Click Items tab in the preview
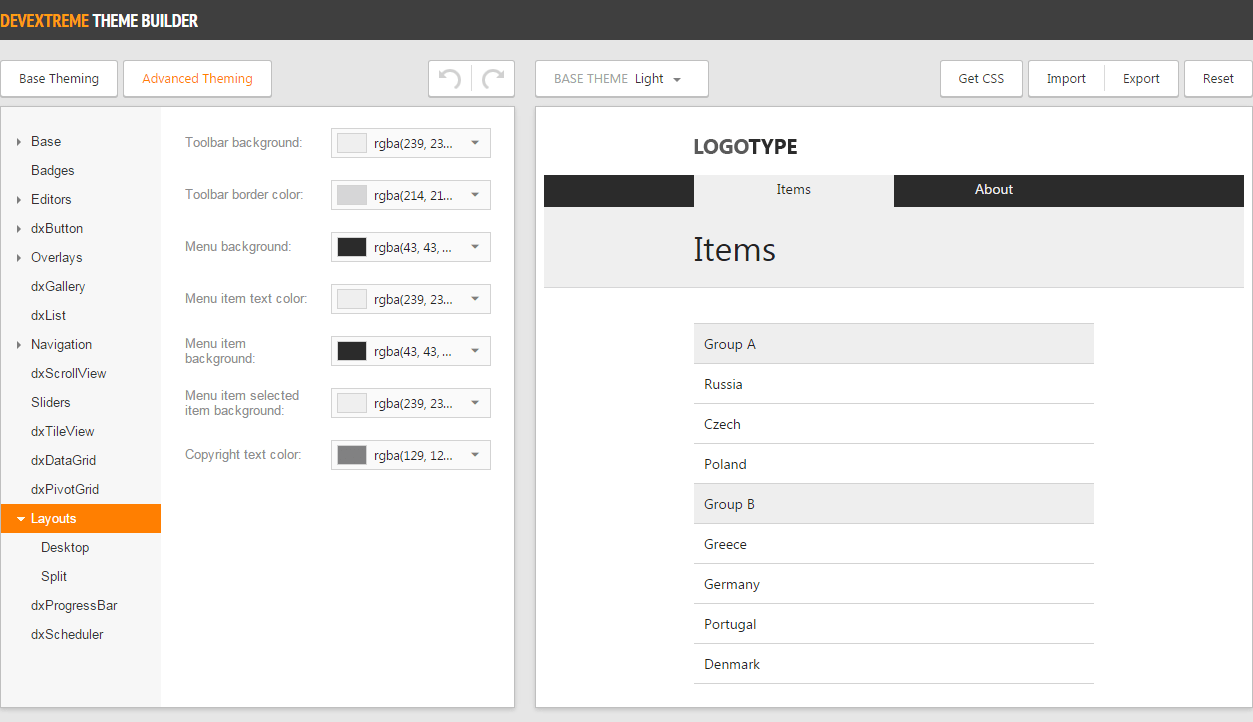1253x722 pixels. coord(794,190)
